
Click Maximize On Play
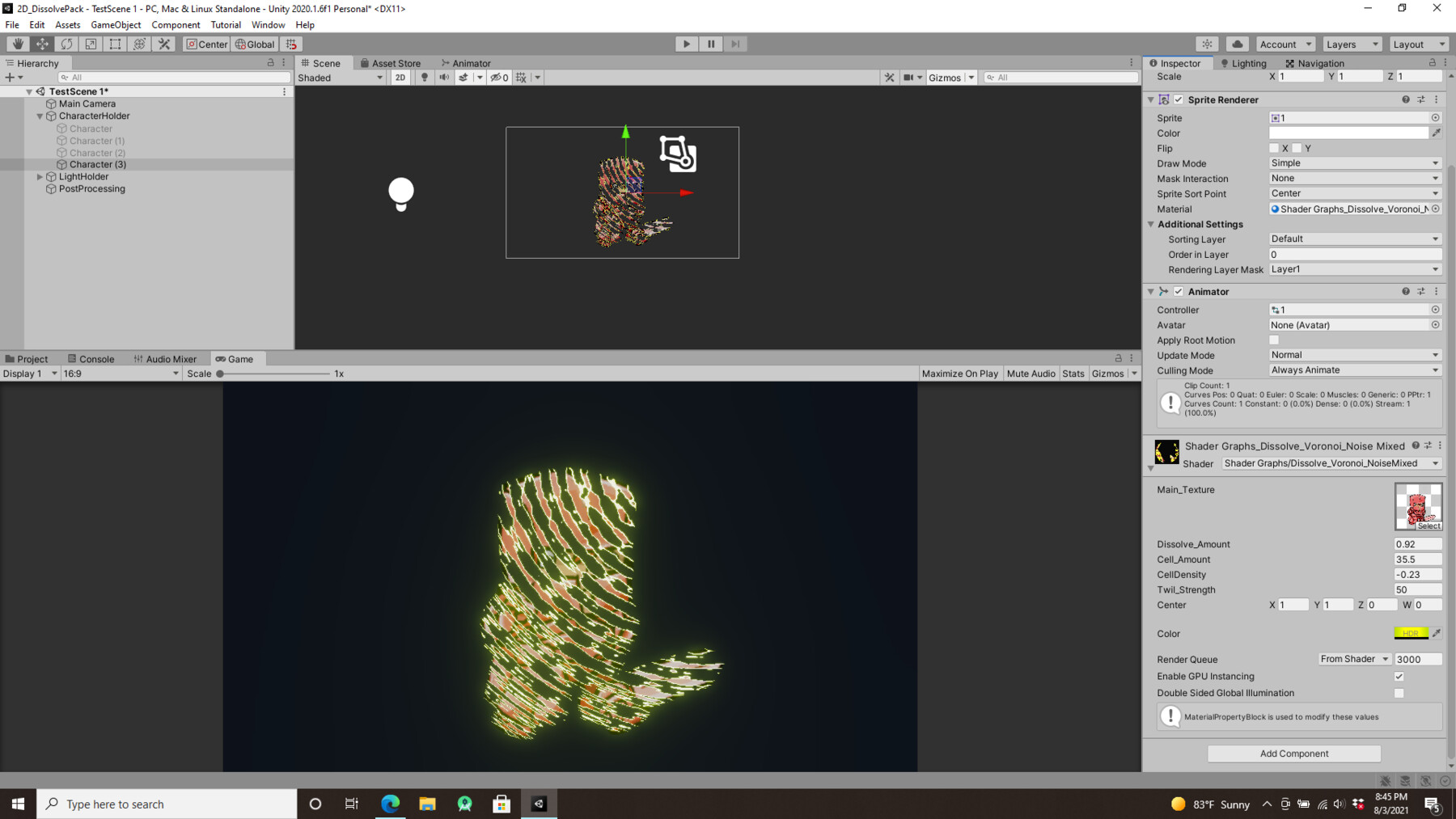point(959,373)
